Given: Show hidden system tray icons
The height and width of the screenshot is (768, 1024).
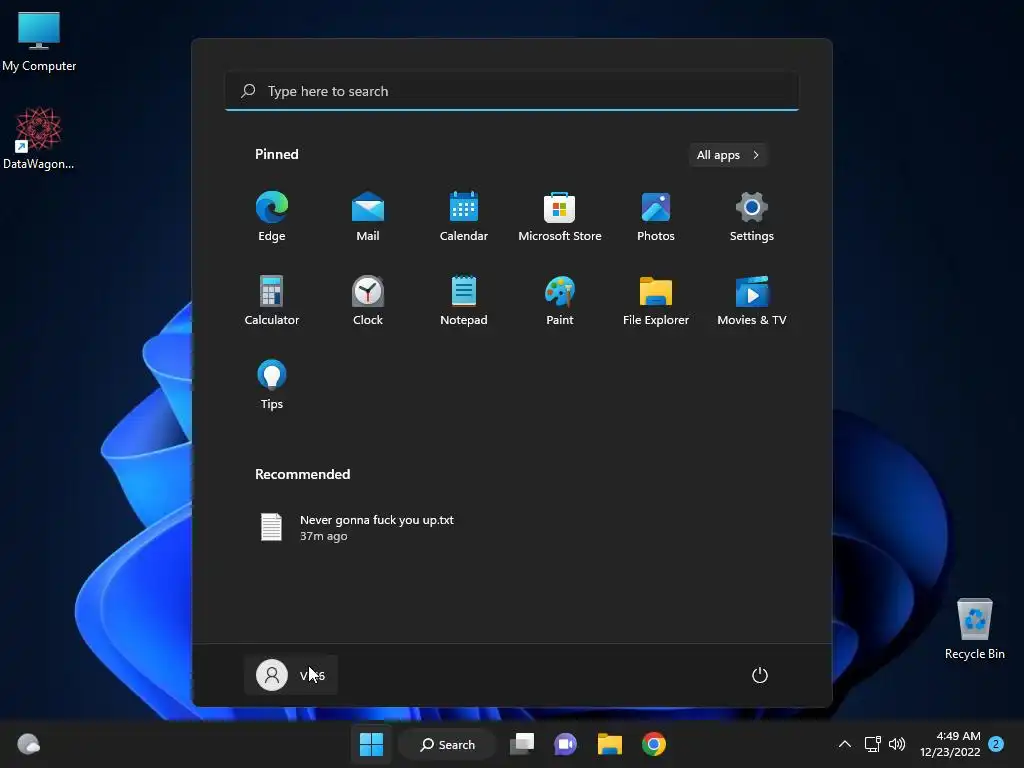Looking at the screenshot, I should pyautogui.click(x=844, y=744).
